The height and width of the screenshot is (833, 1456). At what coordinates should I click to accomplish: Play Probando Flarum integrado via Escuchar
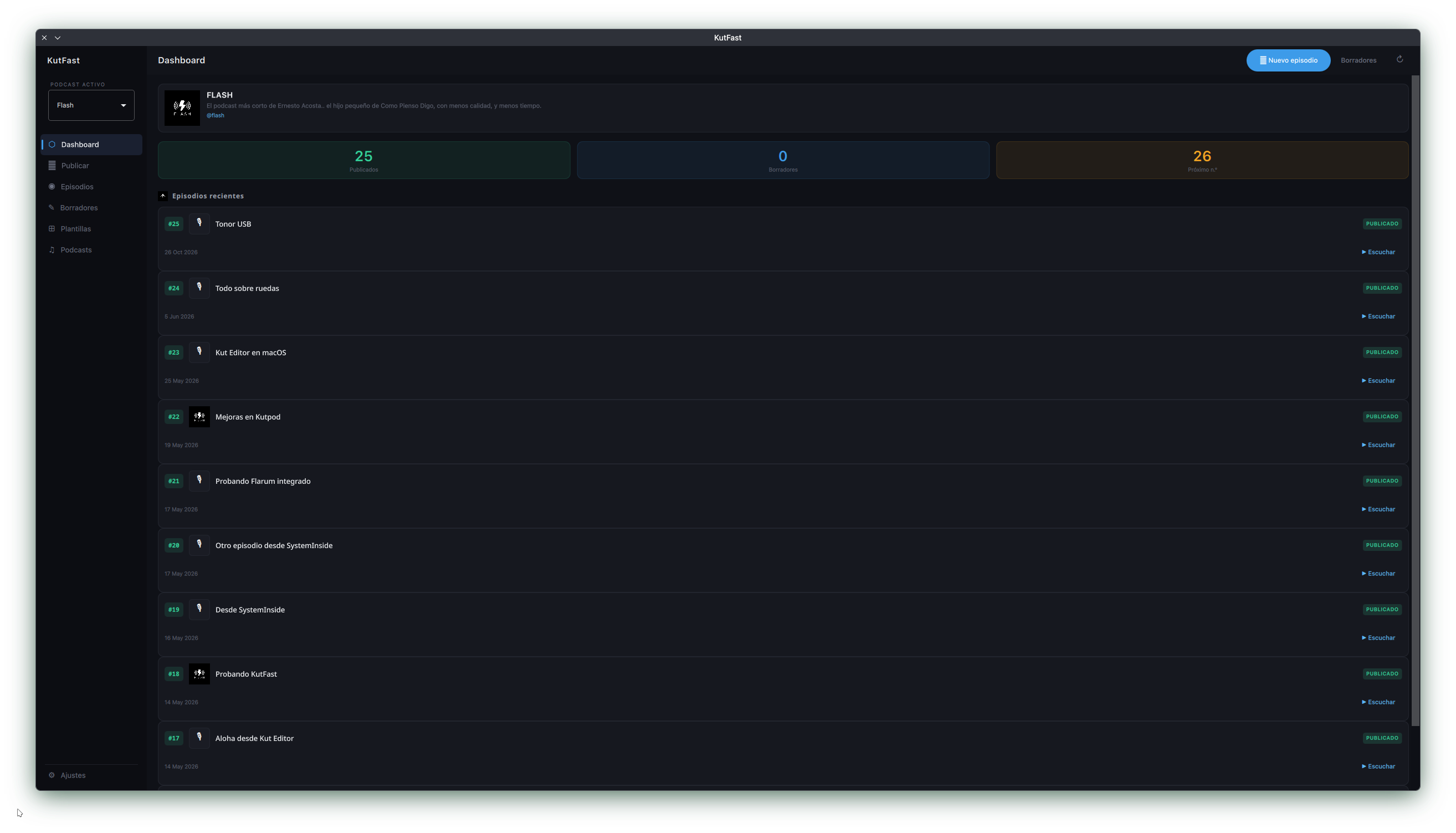coord(1378,510)
